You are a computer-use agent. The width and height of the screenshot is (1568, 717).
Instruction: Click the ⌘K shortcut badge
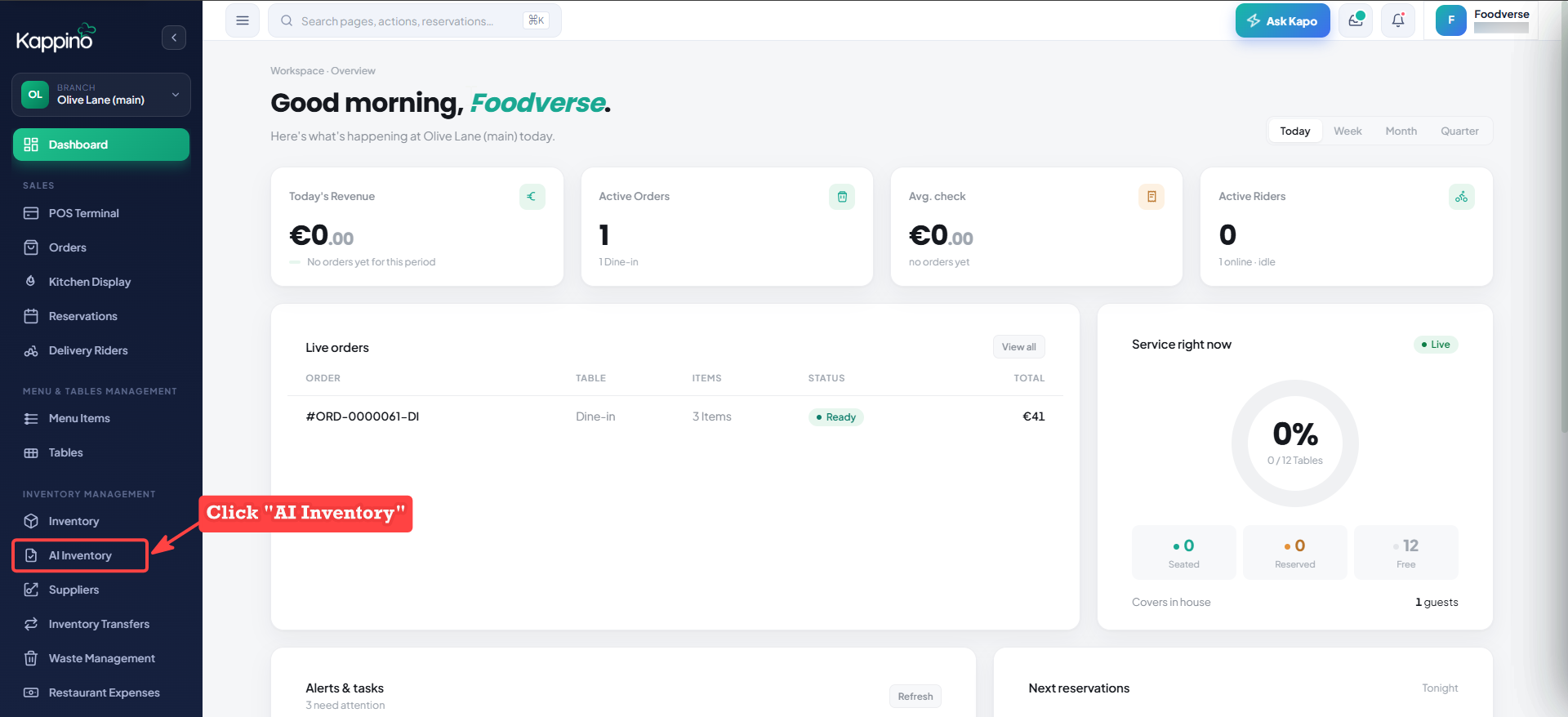536,20
